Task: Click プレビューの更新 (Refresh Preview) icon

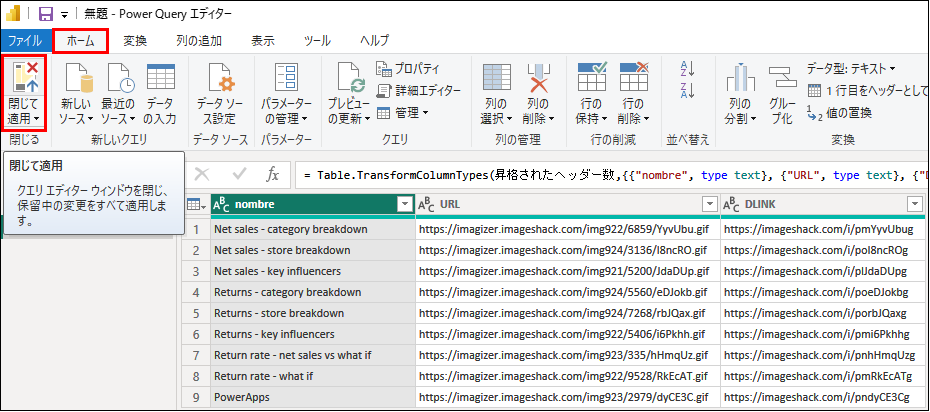Action: (351, 78)
